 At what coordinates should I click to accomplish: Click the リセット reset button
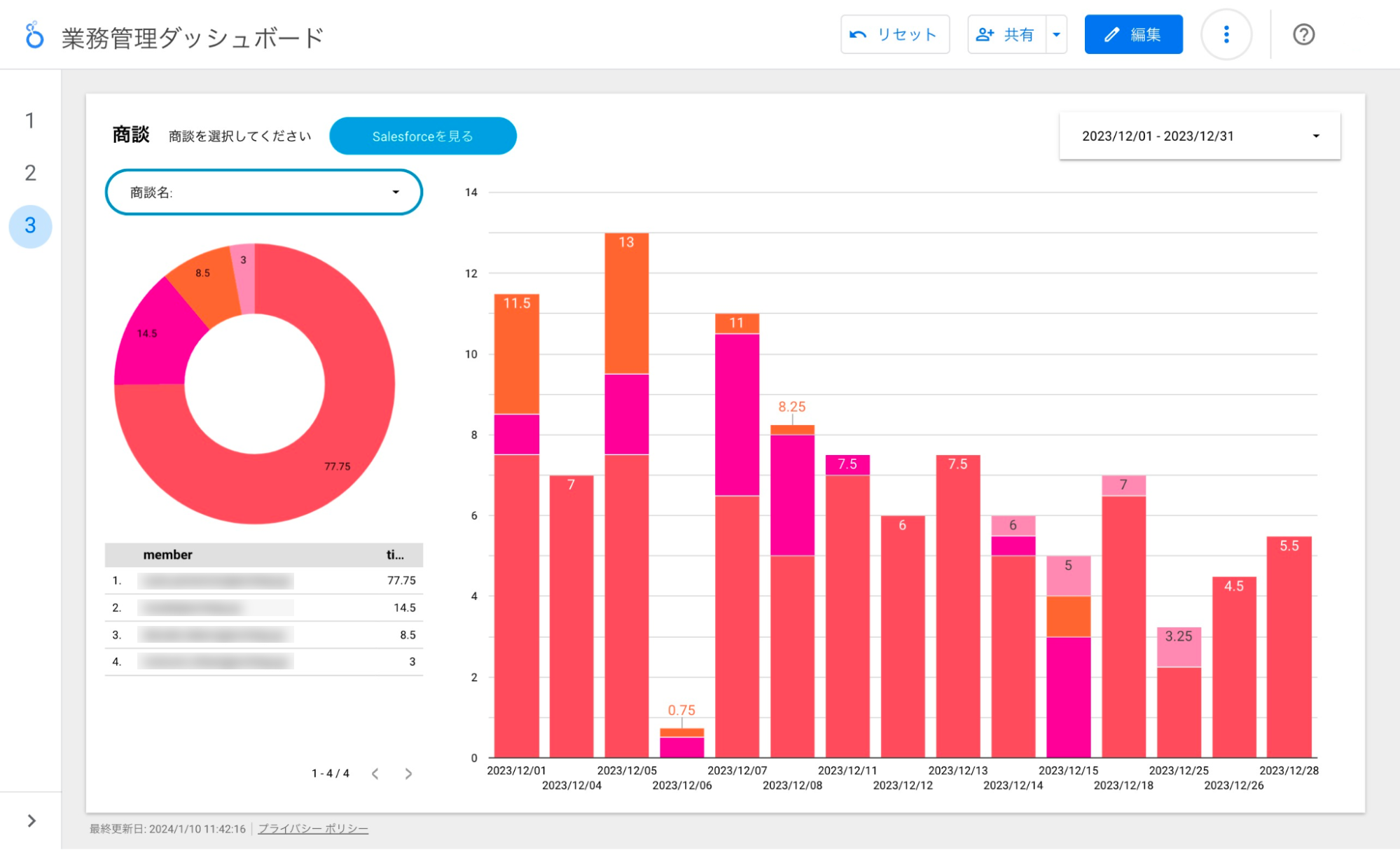coord(894,35)
